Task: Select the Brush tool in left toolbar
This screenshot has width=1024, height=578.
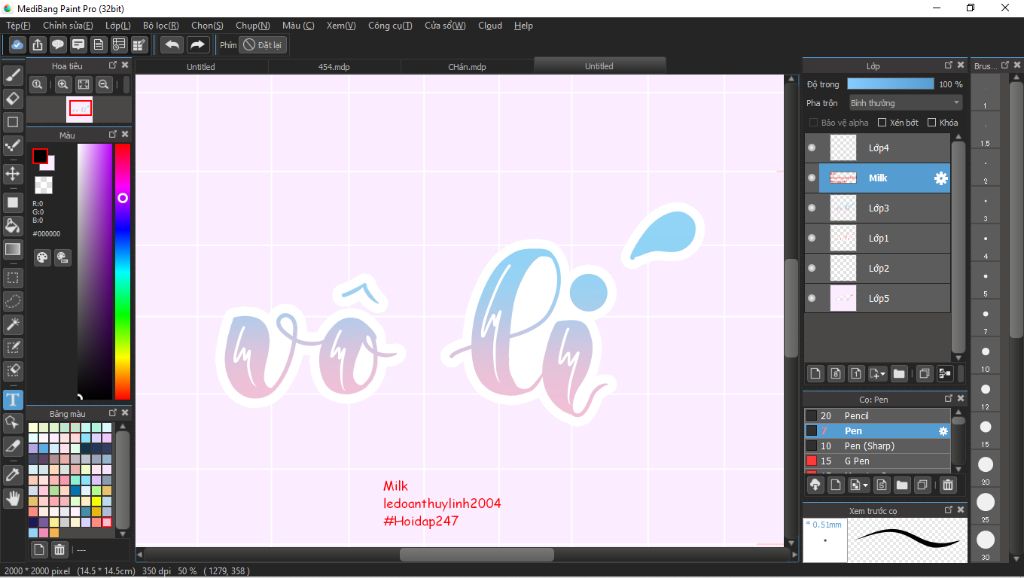Action: click(x=12, y=76)
